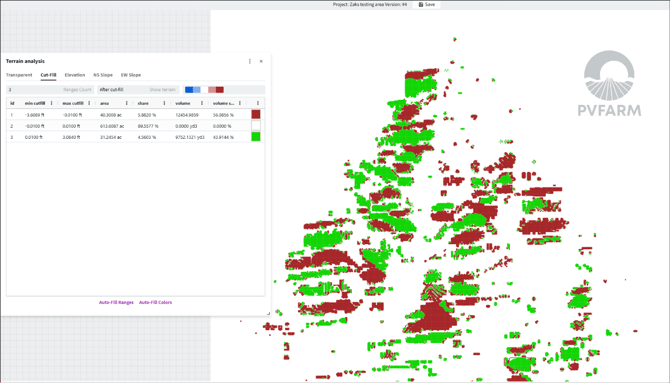This screenshot has height=383, width=670.
Task: Open color column options menu
Action: click(x=258, y=103)
